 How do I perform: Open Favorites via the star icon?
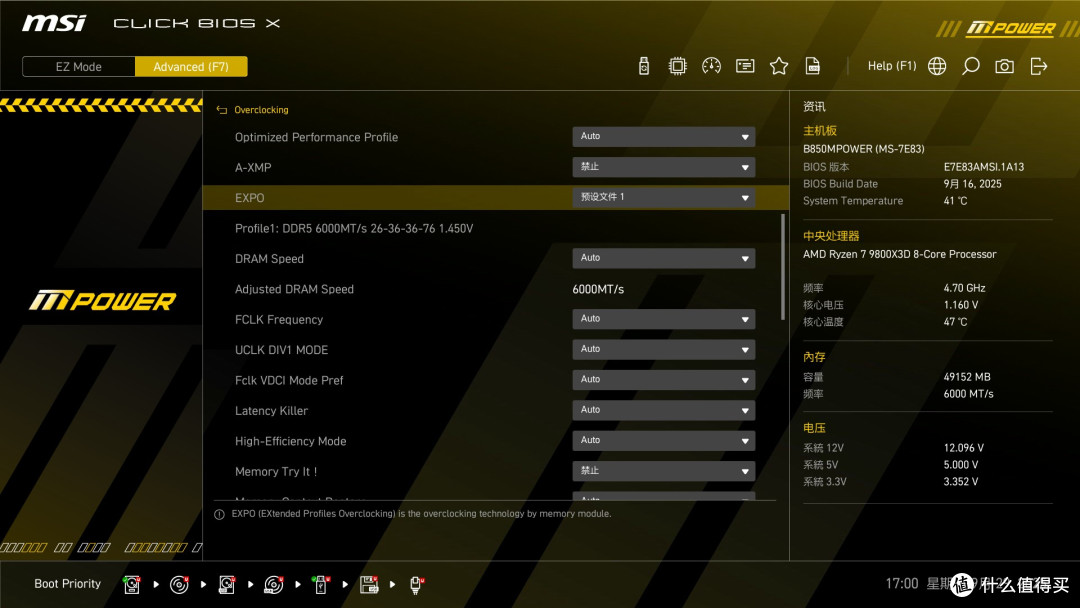click(x=779, y=66)
